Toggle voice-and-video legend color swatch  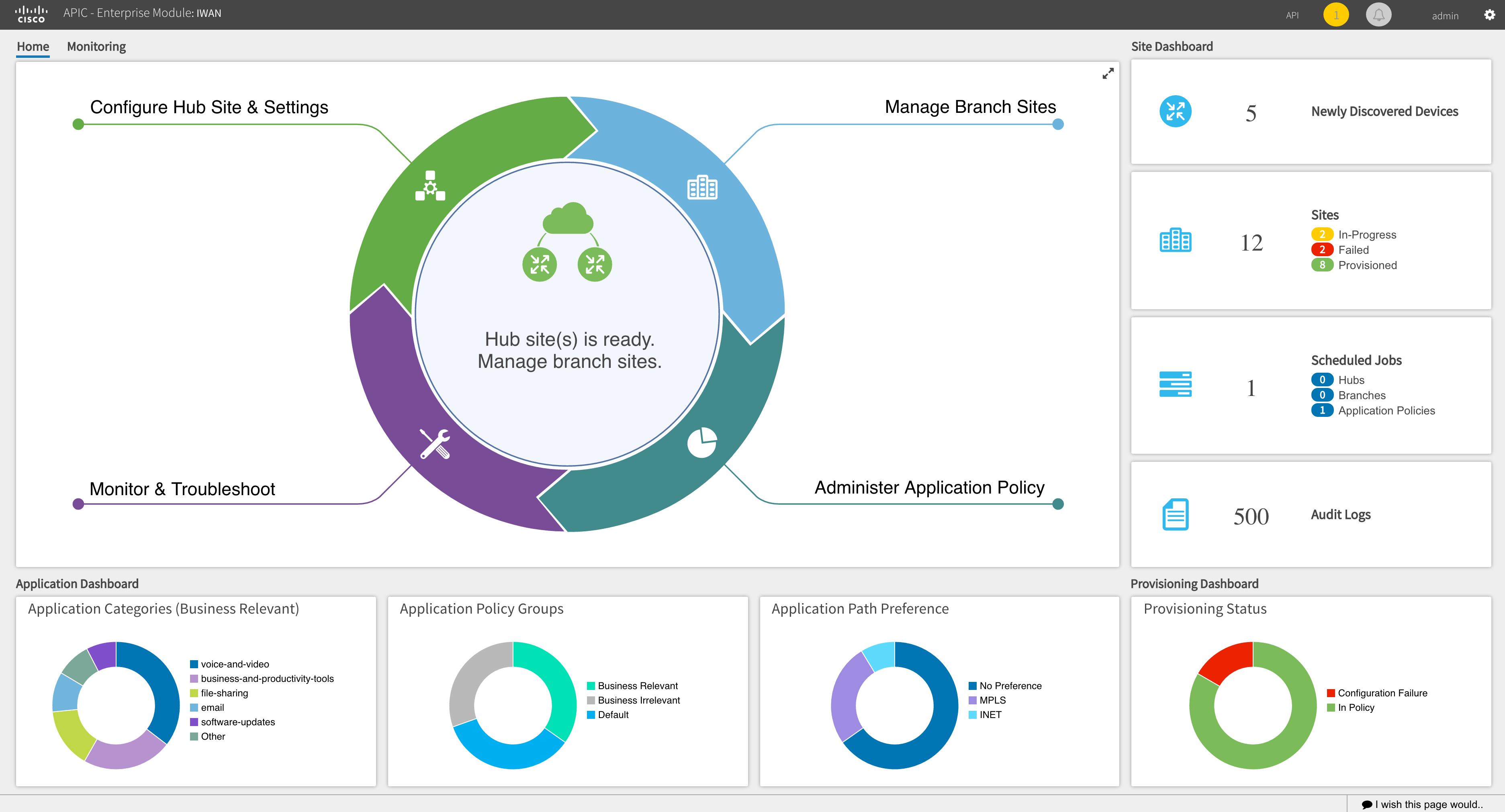tap(194, 664)
